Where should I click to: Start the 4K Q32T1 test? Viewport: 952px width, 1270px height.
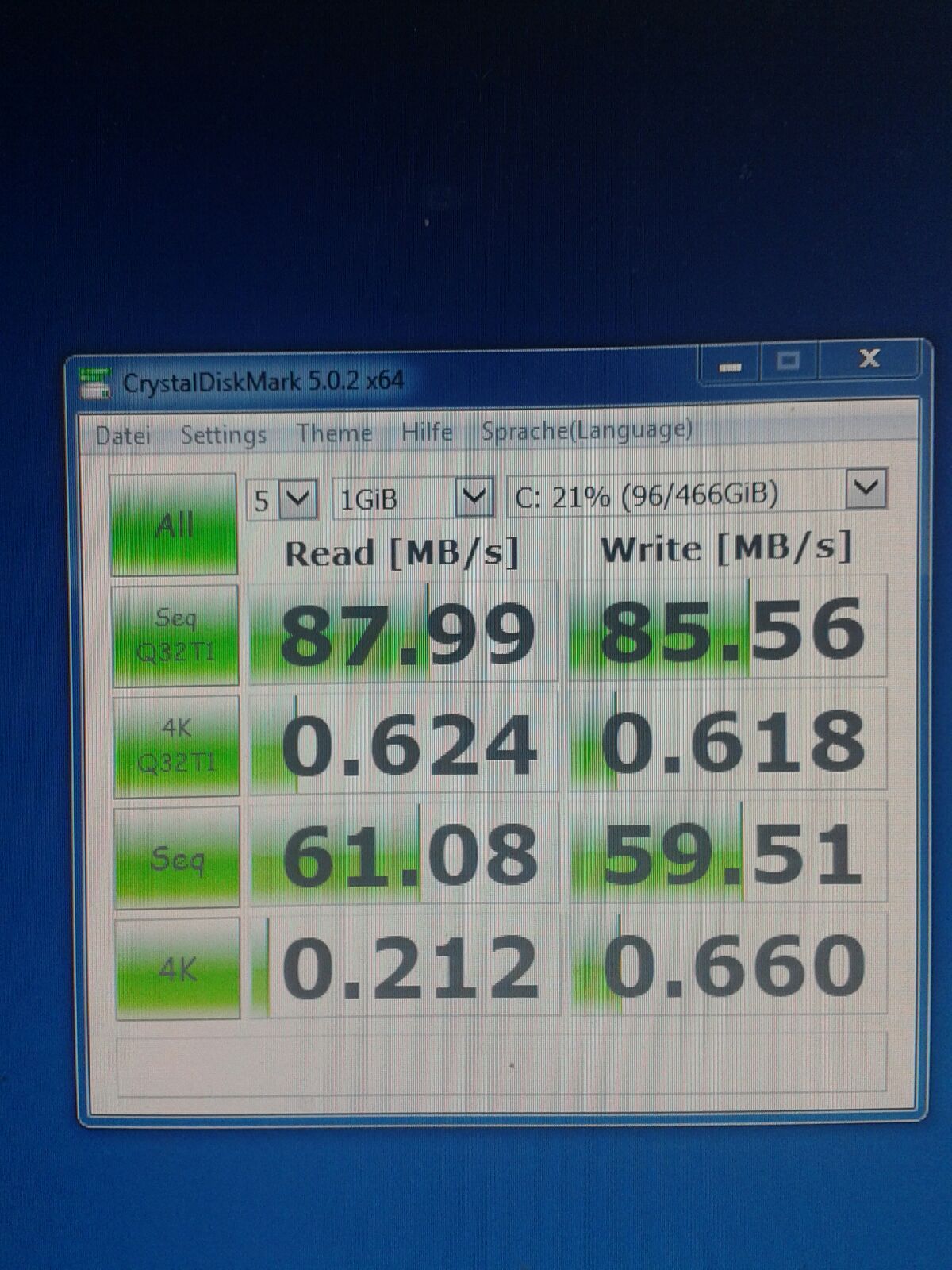[176, 747]
